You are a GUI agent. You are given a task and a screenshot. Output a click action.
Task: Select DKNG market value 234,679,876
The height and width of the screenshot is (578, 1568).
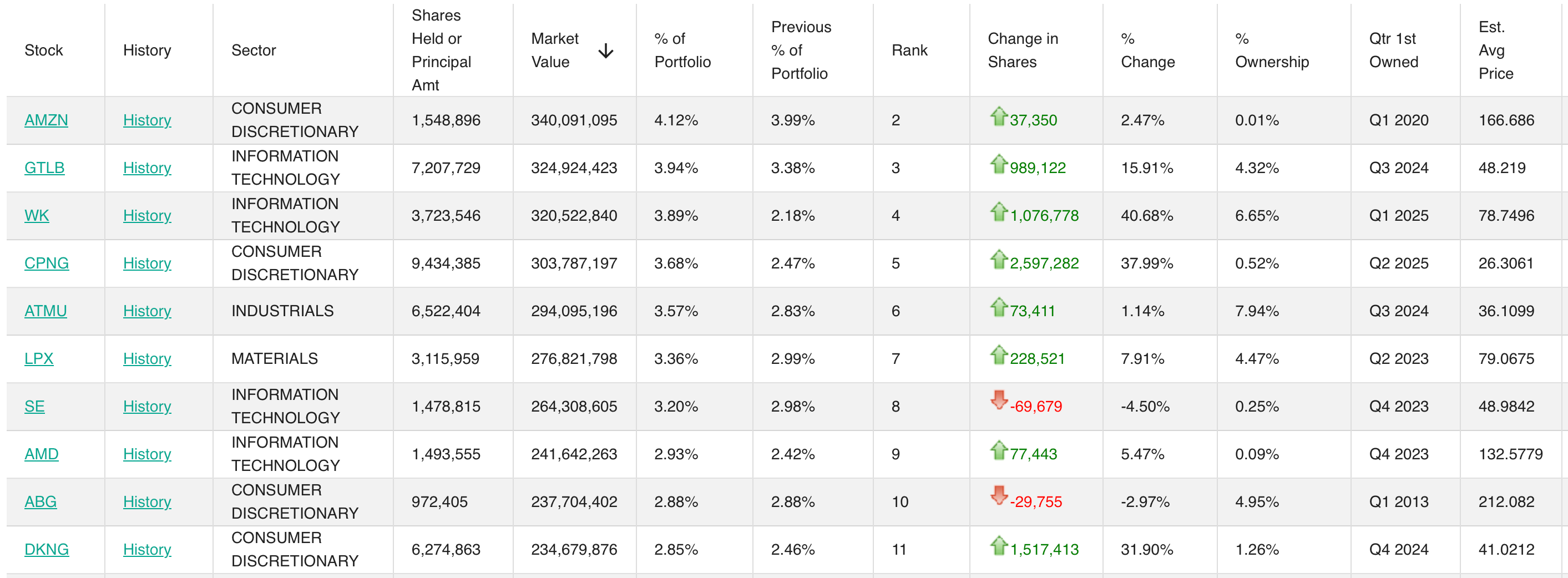tap(574, 549)
